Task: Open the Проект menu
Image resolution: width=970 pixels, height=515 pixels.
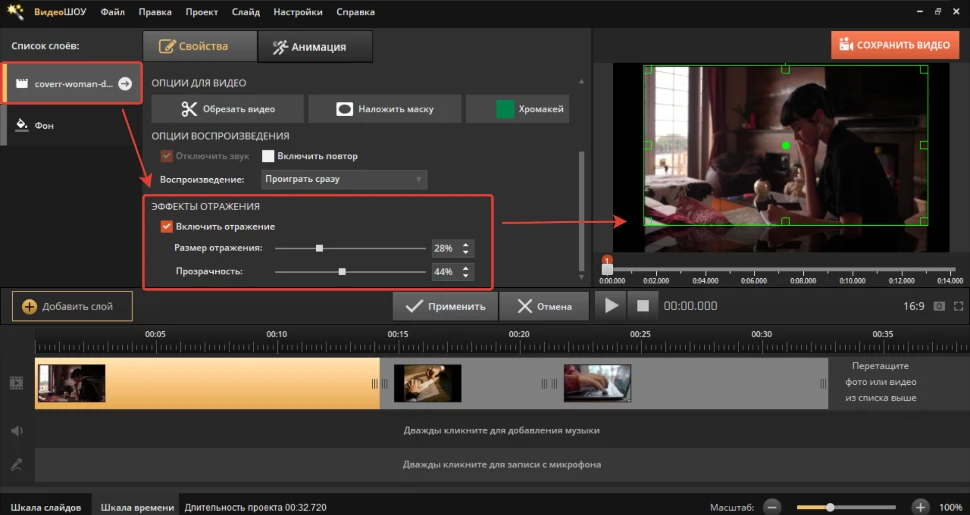Action: (x=202, y=12)
